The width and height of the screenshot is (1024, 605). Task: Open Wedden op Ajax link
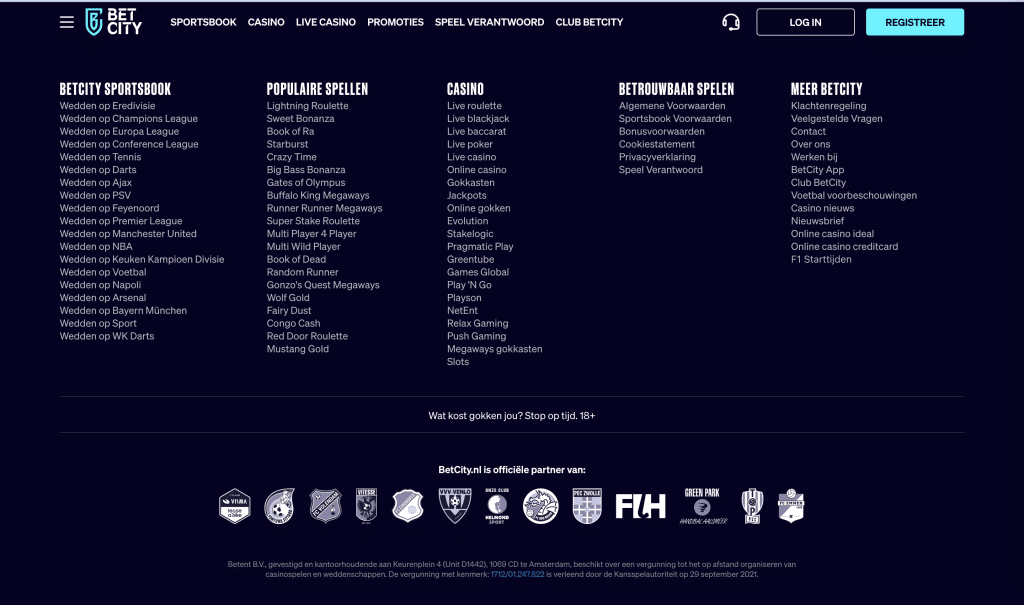pos(95,183)
